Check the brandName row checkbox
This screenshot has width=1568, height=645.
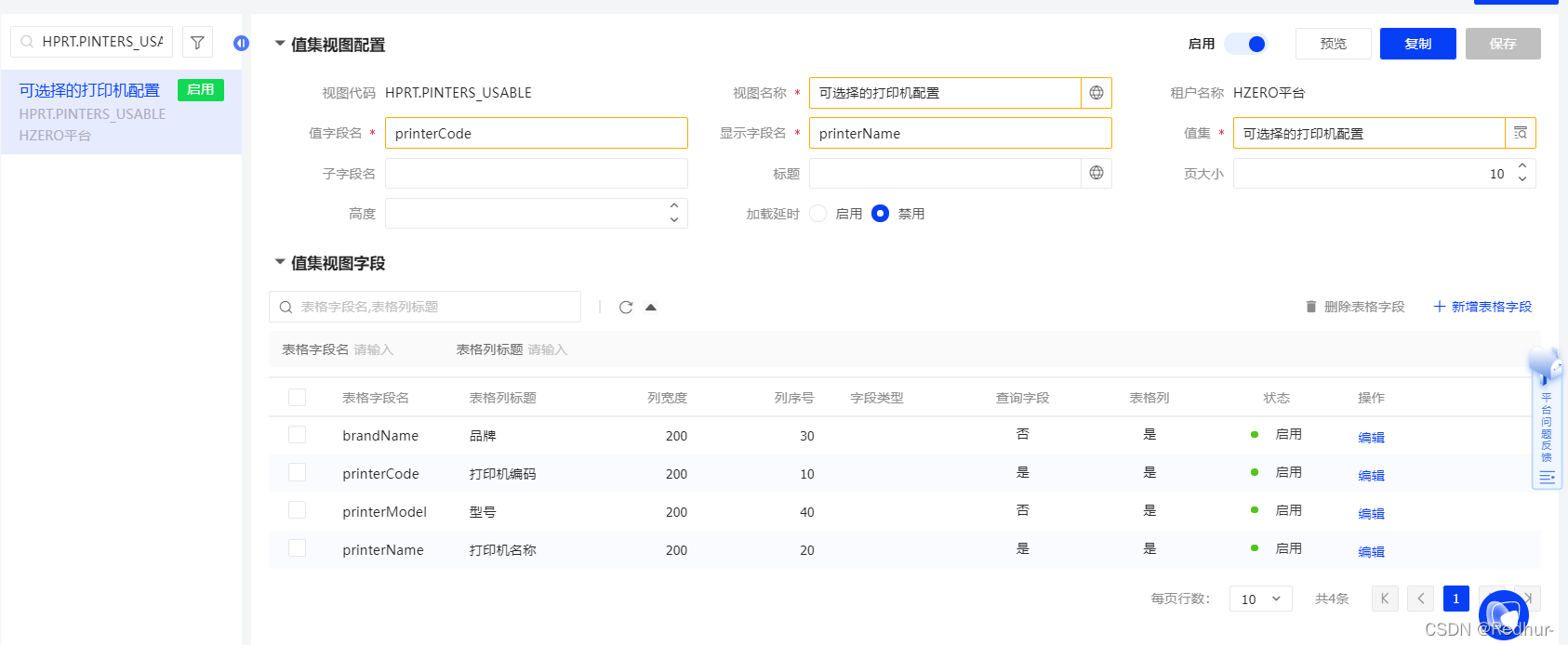click(297, 434)
